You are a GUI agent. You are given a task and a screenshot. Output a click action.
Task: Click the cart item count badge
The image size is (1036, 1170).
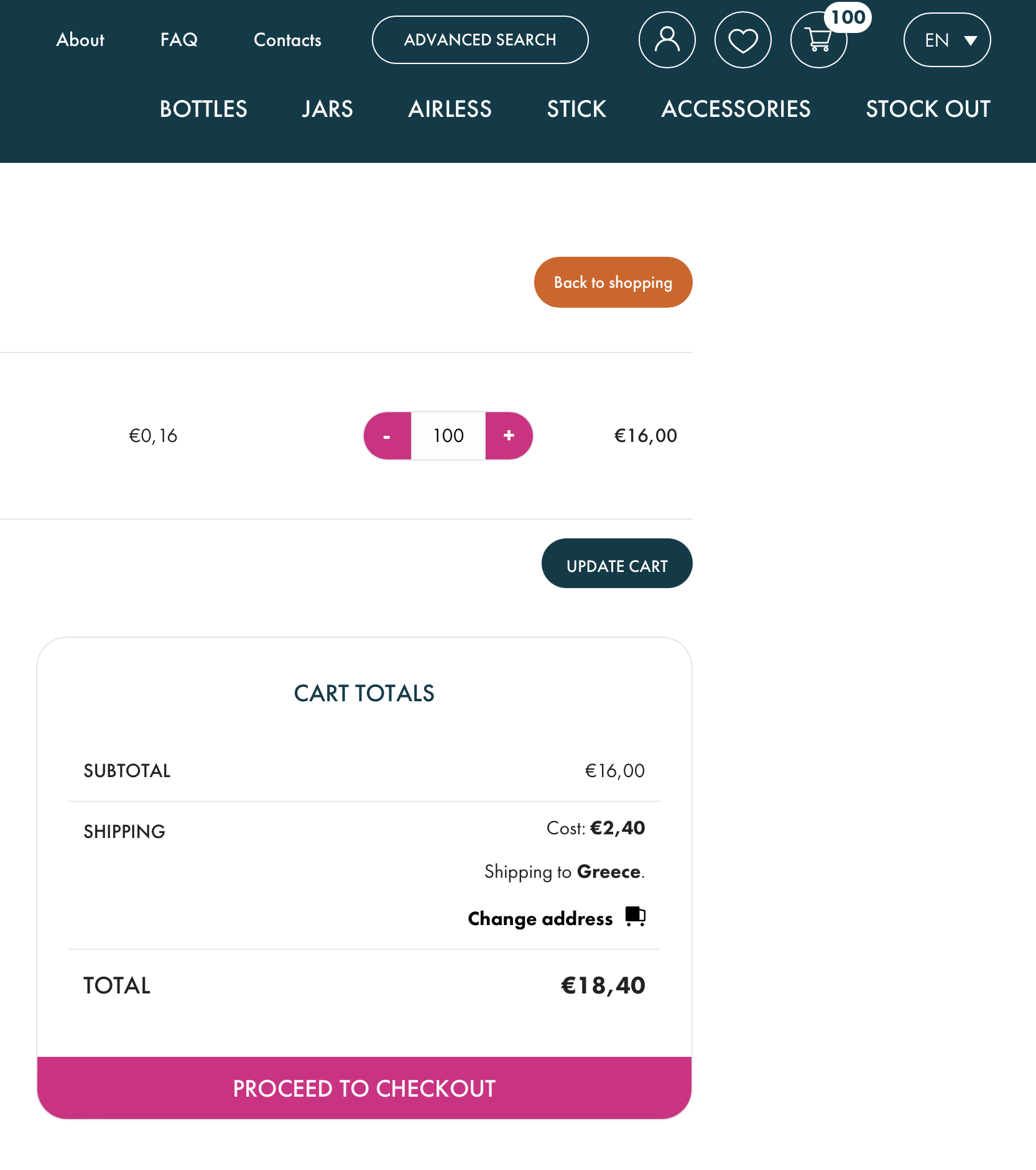pos(848,17)
